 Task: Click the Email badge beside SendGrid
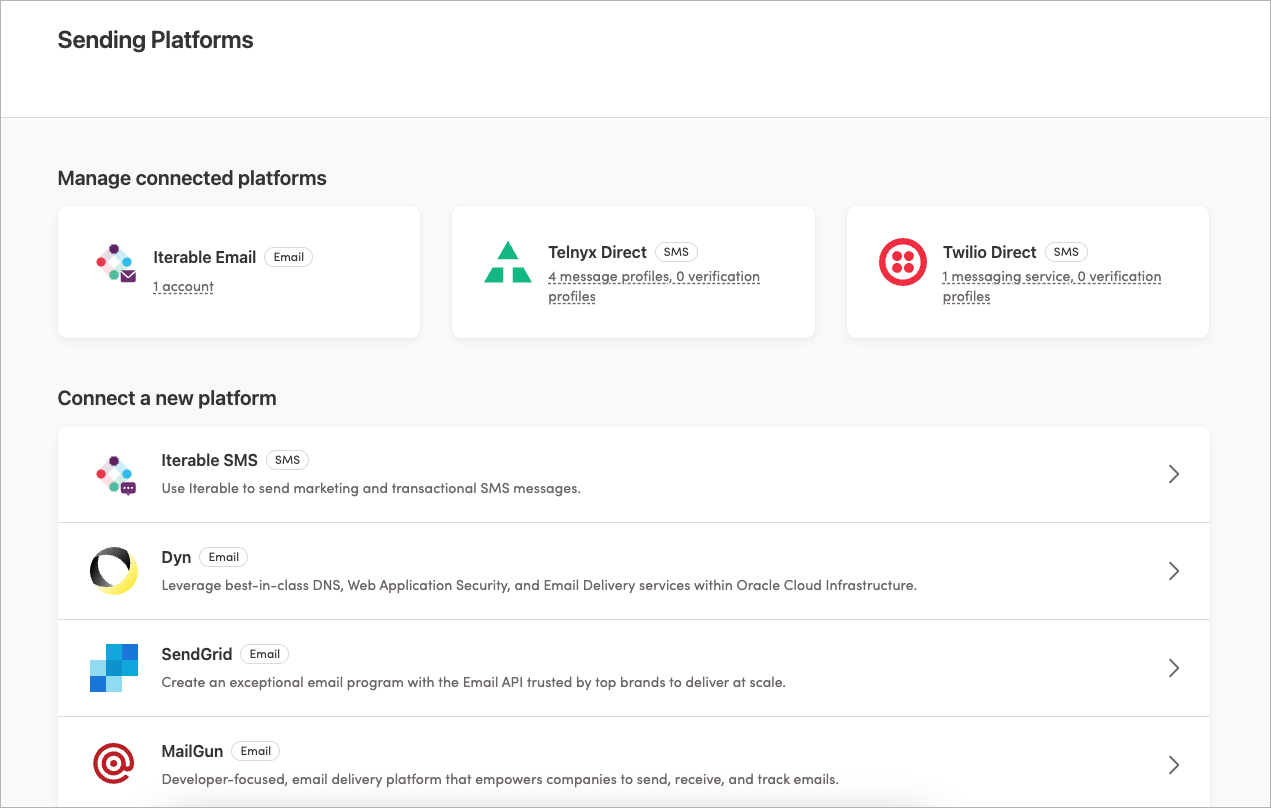(x=265, y=654)
